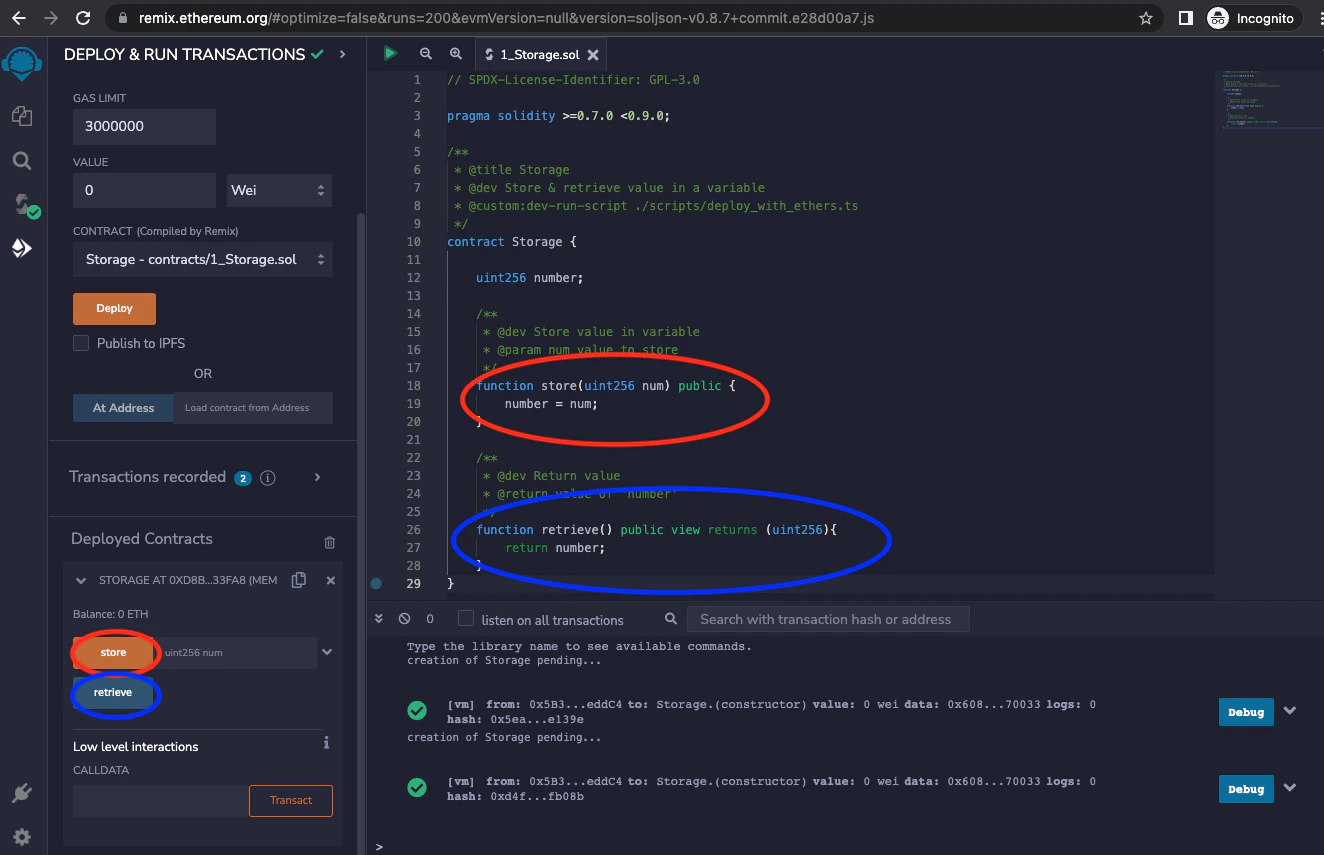Click the At Address button

123,408
